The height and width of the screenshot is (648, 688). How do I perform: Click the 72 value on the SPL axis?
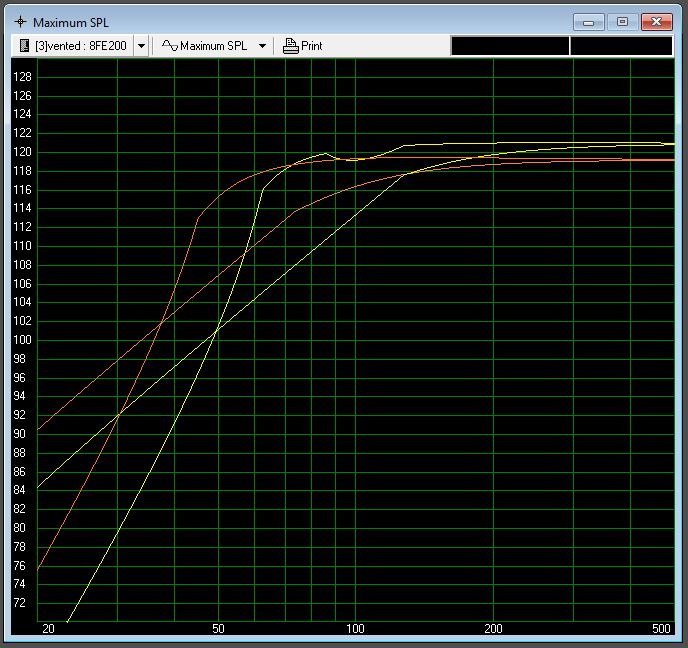[19, 603]
